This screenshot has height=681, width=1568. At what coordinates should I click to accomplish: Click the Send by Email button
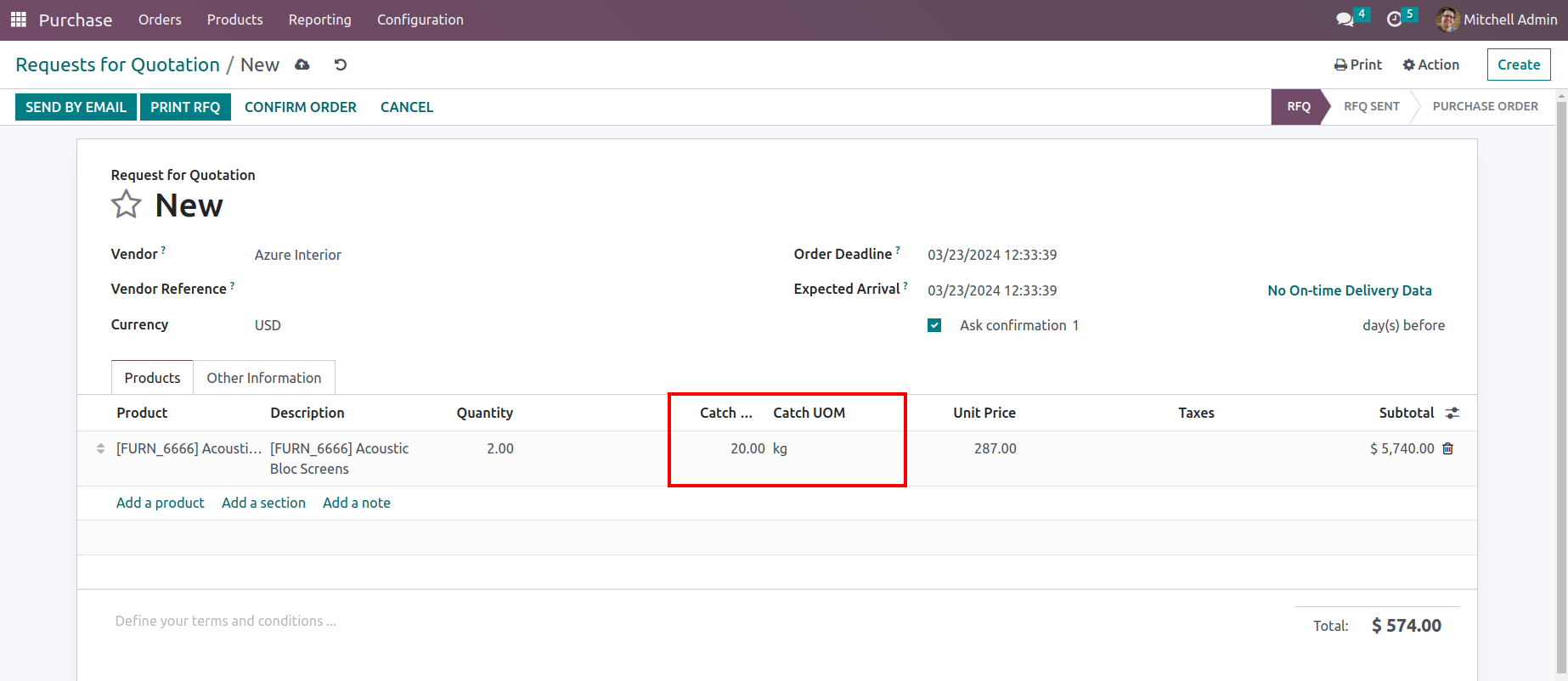tap(76, 107)
